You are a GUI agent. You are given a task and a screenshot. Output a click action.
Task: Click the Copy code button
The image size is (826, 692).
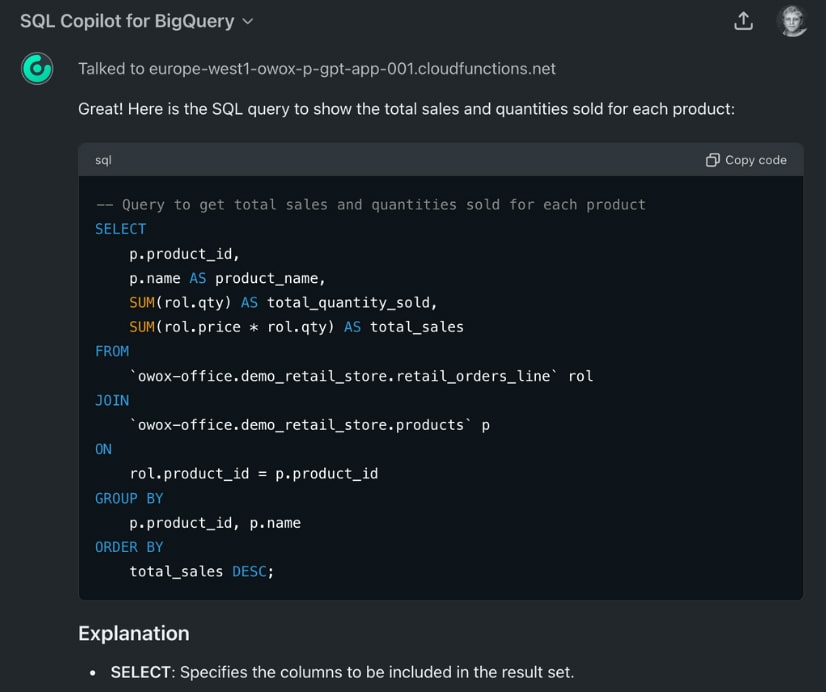(746, 160)
